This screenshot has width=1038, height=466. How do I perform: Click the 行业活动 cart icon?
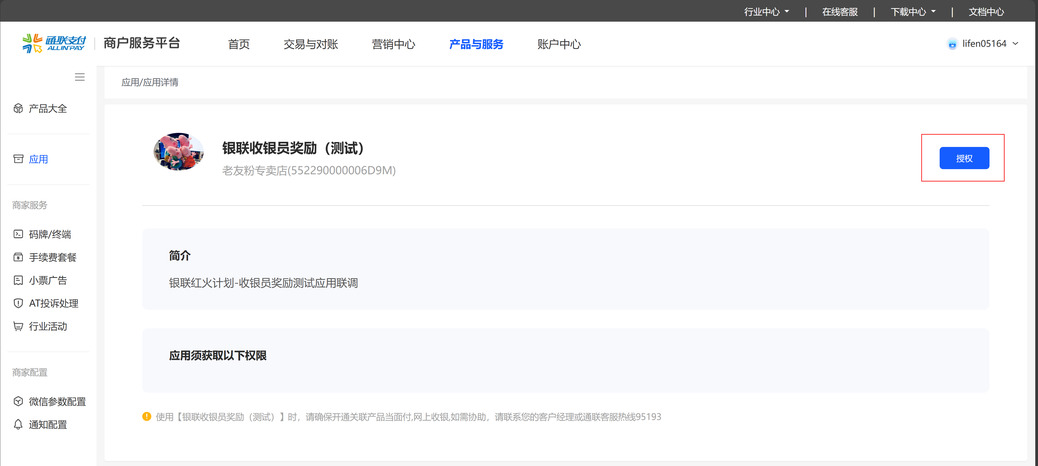coord(19,327)
